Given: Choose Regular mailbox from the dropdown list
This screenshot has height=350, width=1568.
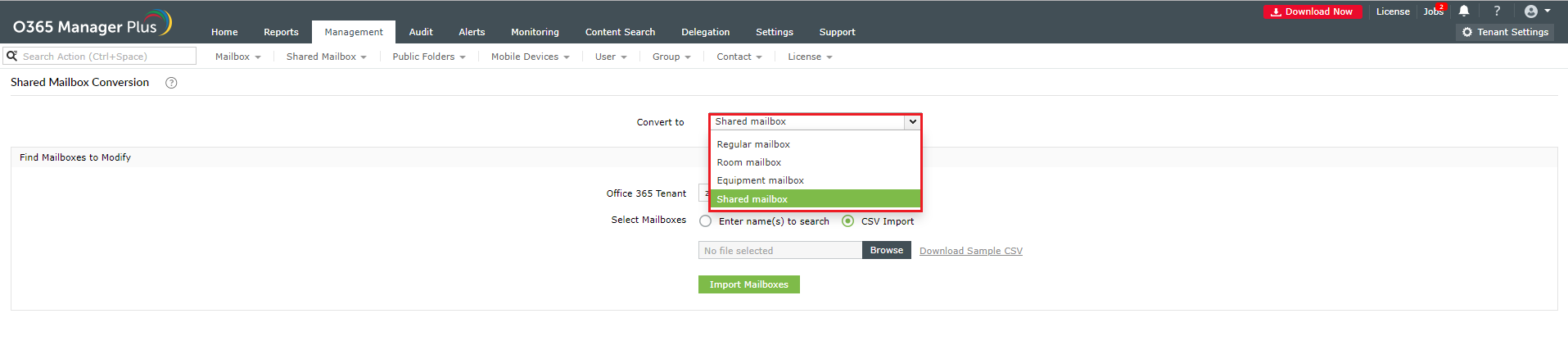Looking at the screenshot, I should (x=753, y=144).
